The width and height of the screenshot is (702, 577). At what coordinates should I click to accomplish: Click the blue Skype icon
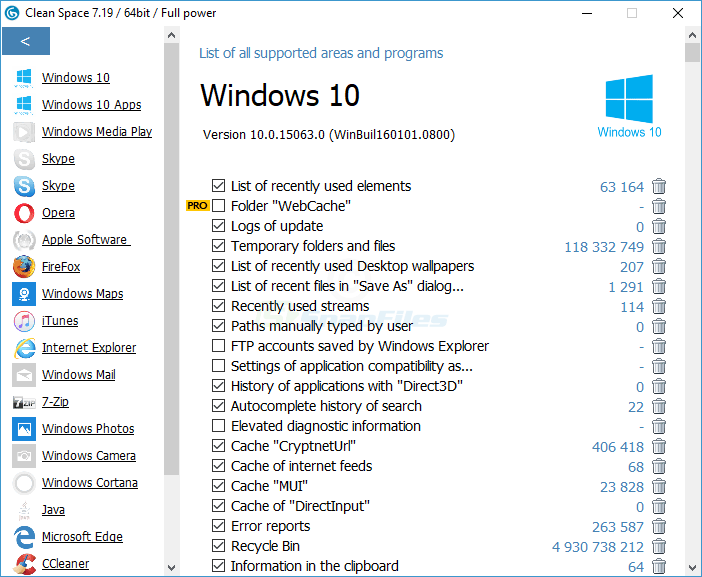point(24,186)
